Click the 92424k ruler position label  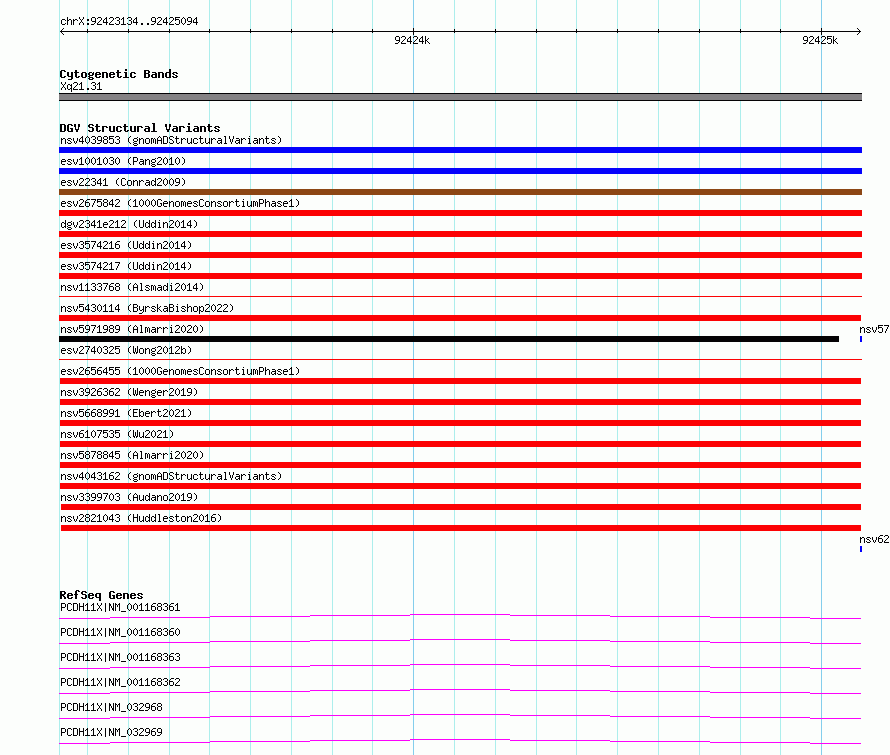pyautogui.click(x=412, y=40)
